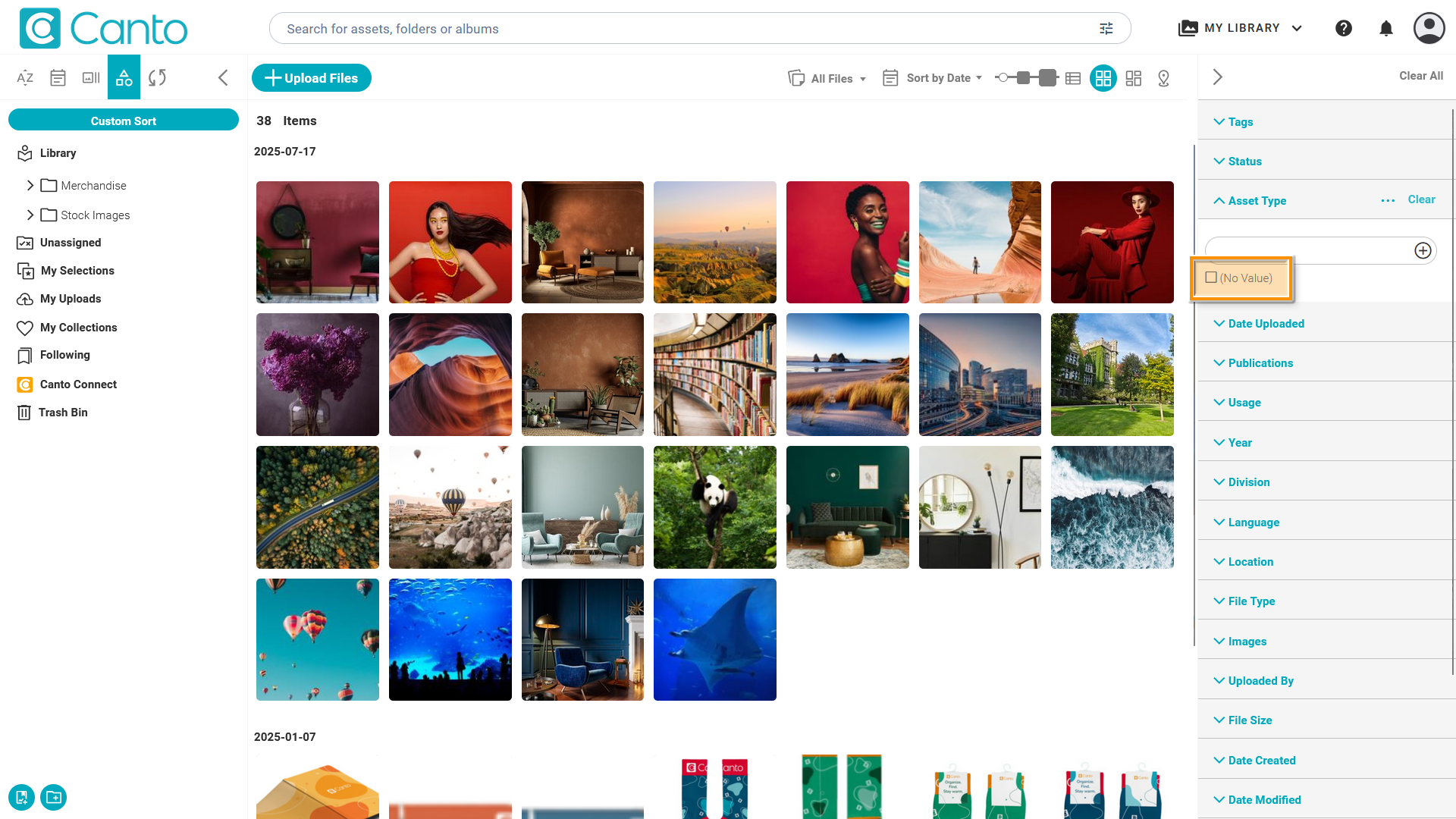Expand the Division filter
The image size is (1456, 819).
pos(1241,482)
